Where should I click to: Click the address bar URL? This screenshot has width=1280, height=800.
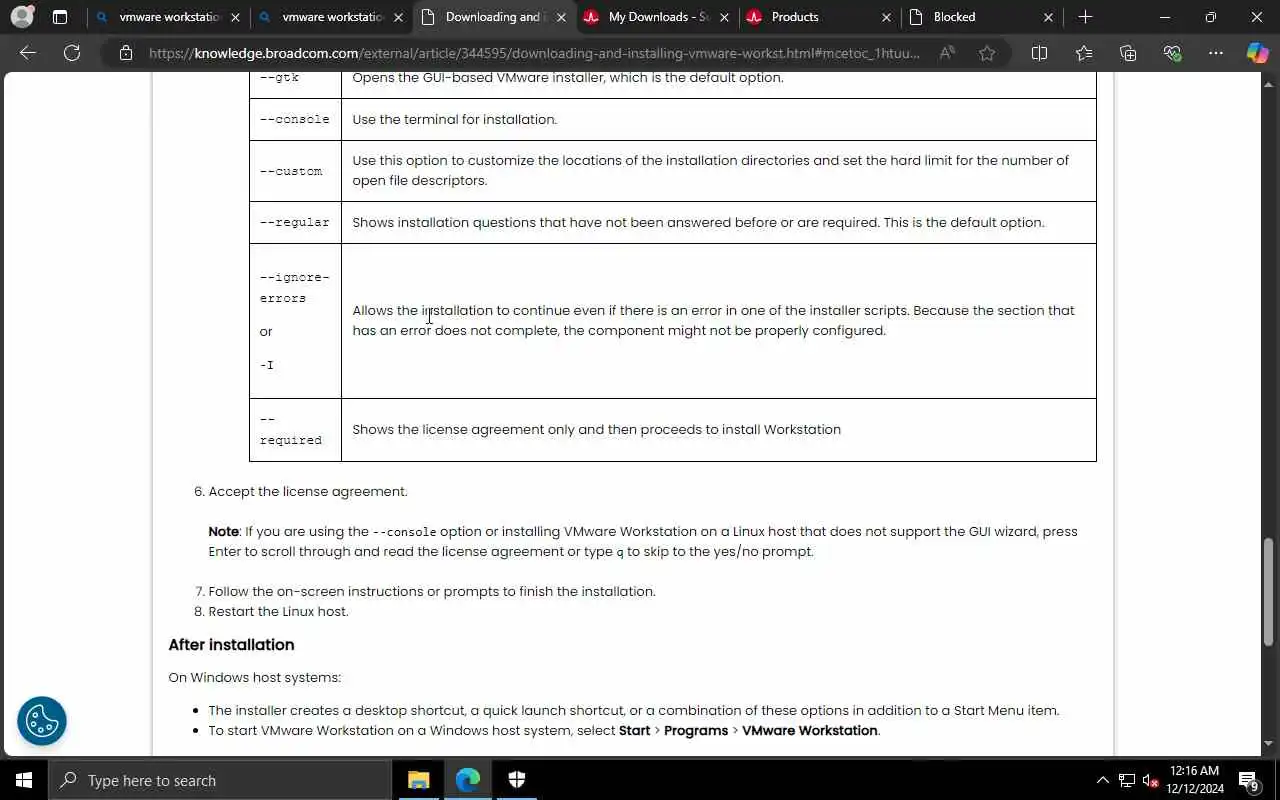pyautogui.click(x=534, y=53)
